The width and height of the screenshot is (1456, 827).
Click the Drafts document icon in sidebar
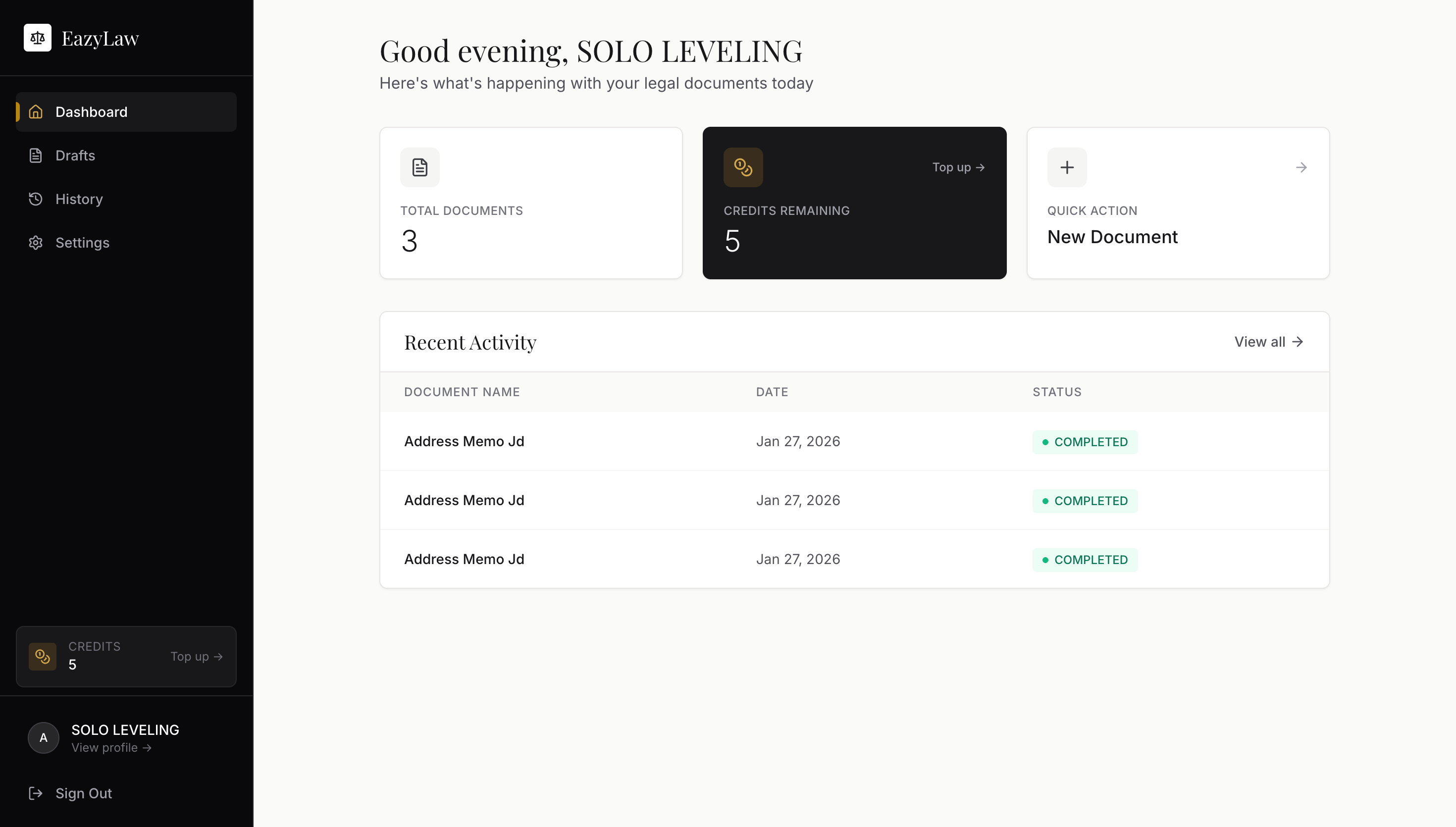(36, 155)
